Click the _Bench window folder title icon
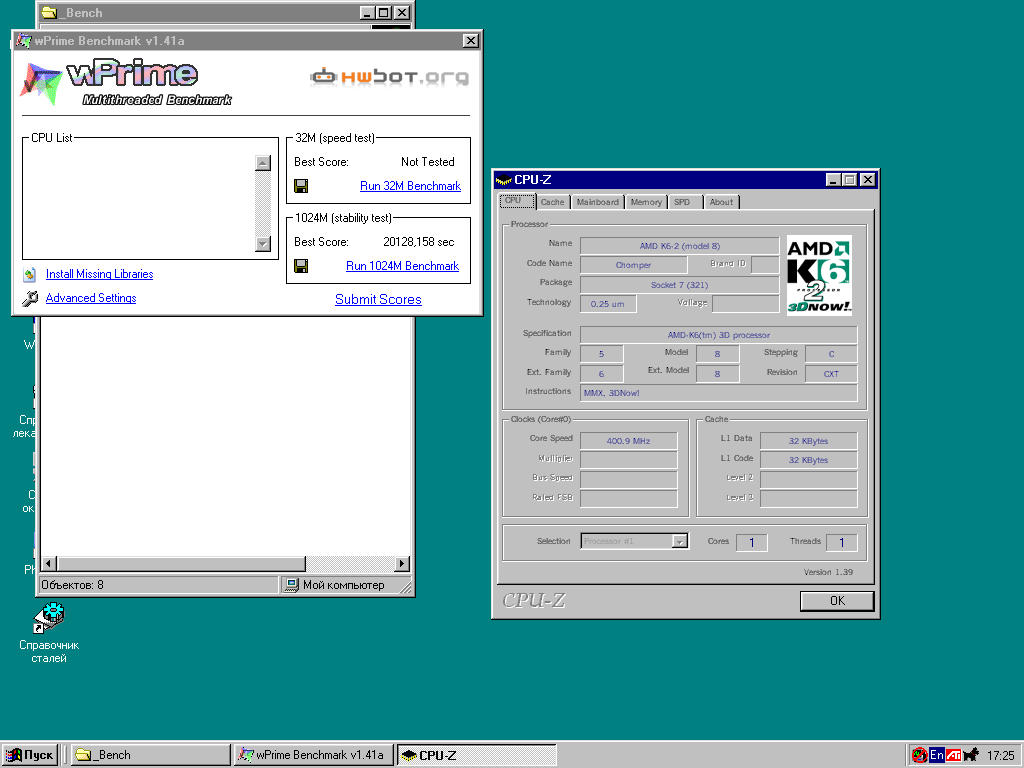Image resolution: width=1024 pixels, height=768 pixels. 49,12
